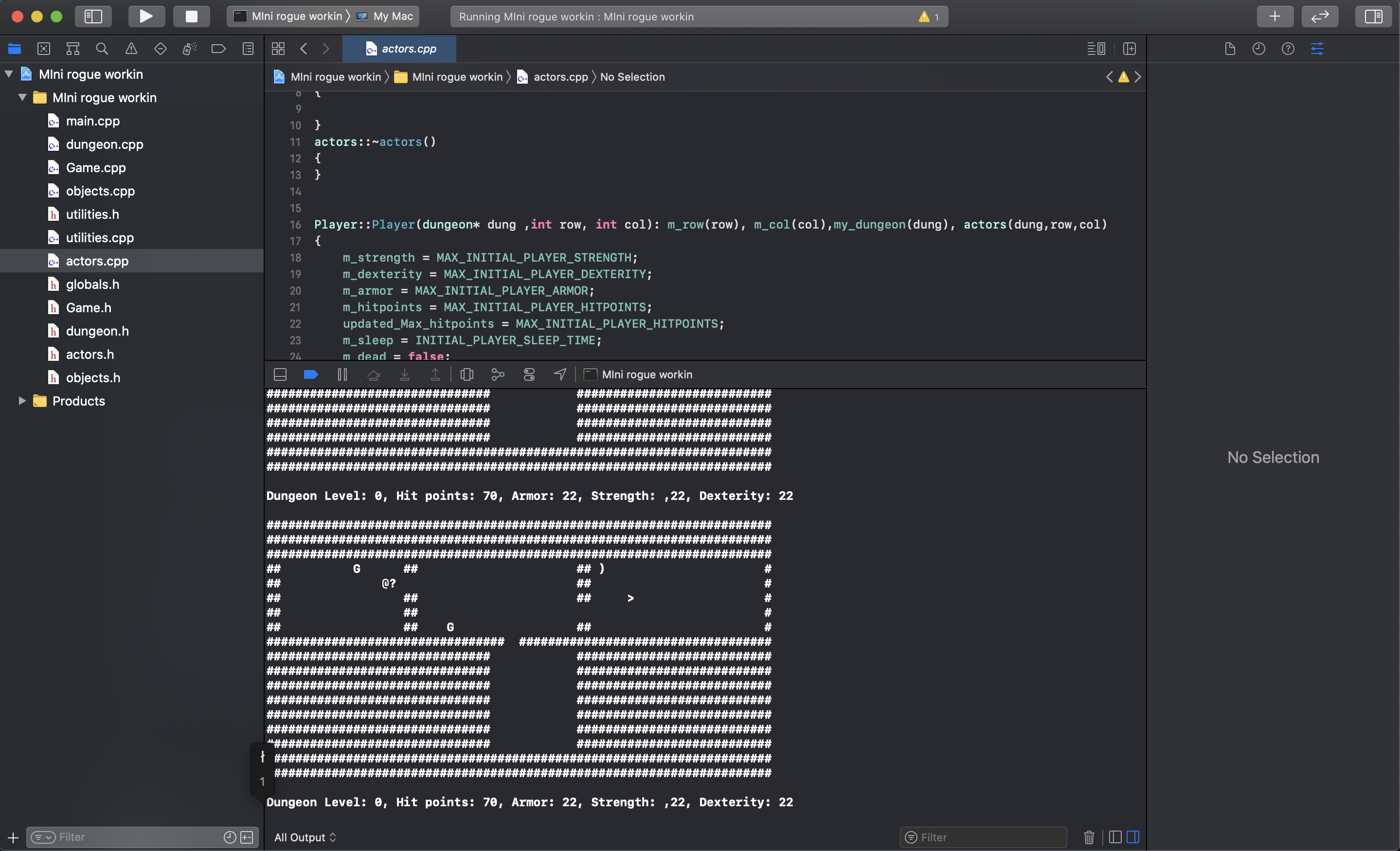Image resolution: width=1400 pixels, height=851 pixels.
Task: Show the File inspector
Action: click(x=1230, y=49)
